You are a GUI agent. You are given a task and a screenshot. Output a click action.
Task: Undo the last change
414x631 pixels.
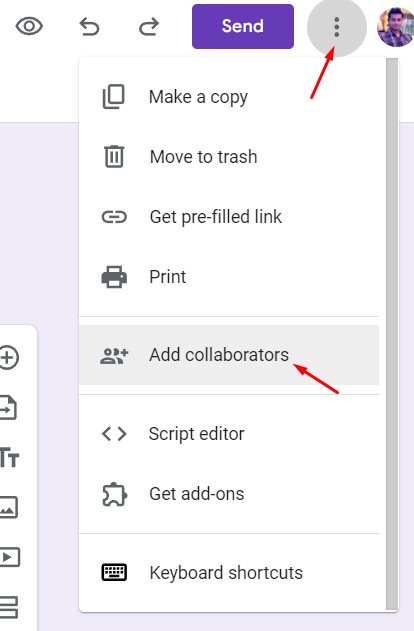(x=89, y=27)
